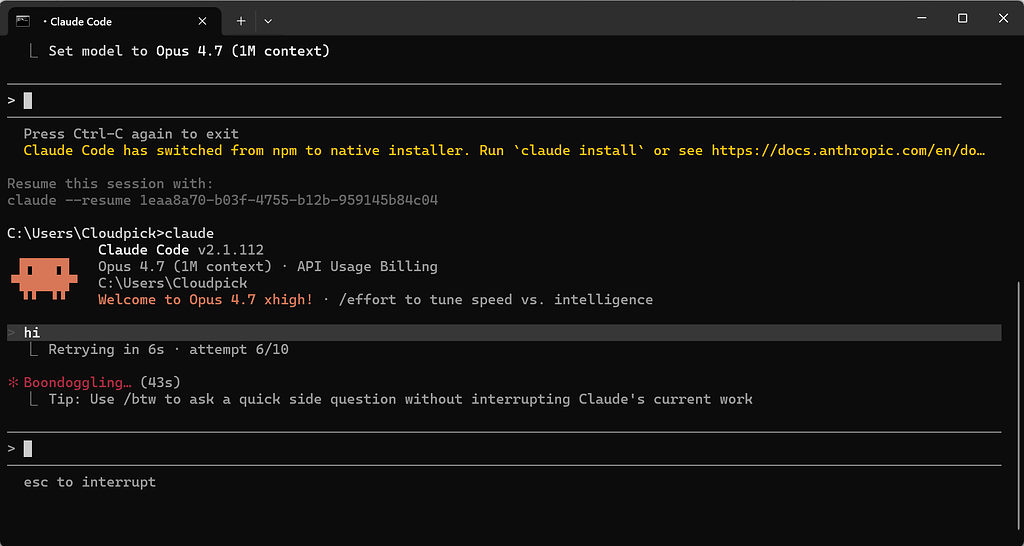Click 'Claude Code v2.1.112' version text
This screenshot has height=546, width=1024.
(x=181, y=250)
